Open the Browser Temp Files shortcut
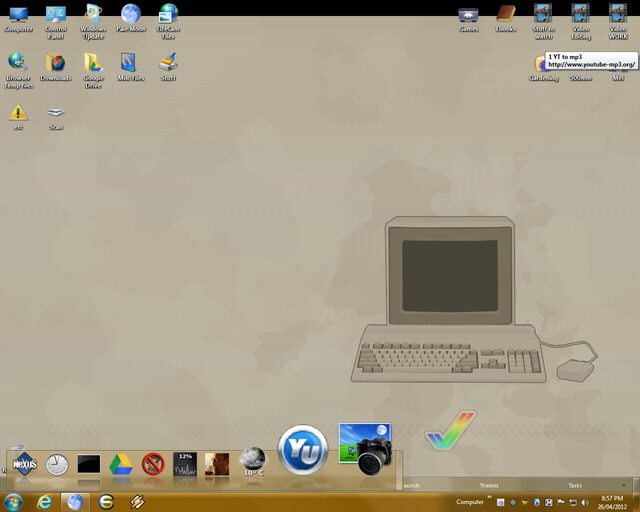 coord(18,71)
